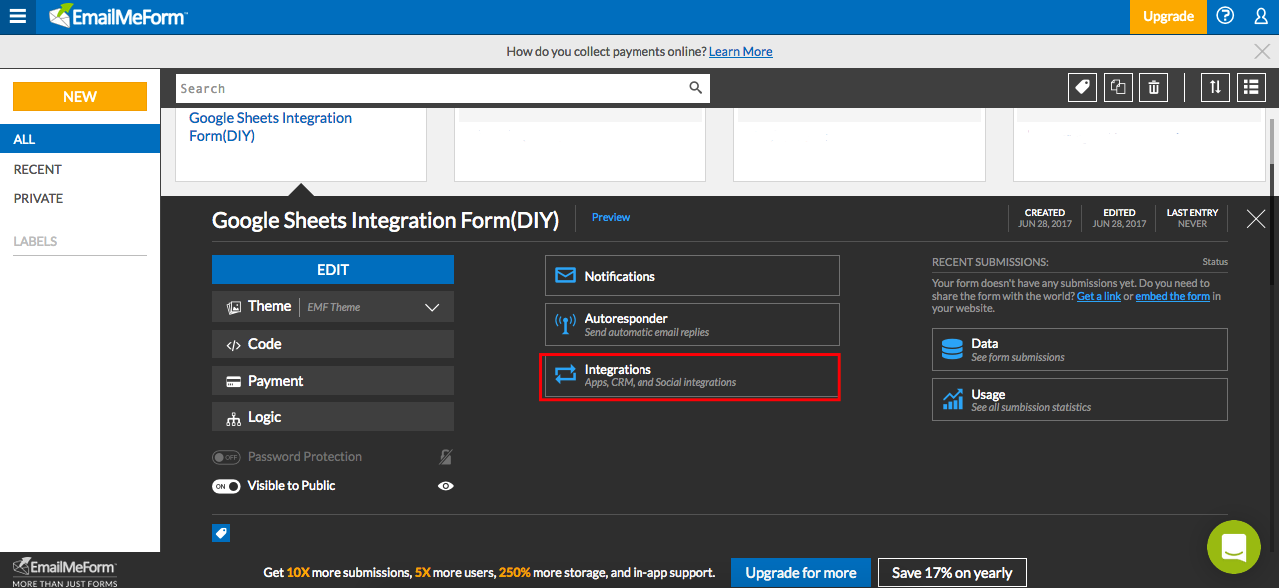
Task: Close the form details panel
Action: (1256, 219)
